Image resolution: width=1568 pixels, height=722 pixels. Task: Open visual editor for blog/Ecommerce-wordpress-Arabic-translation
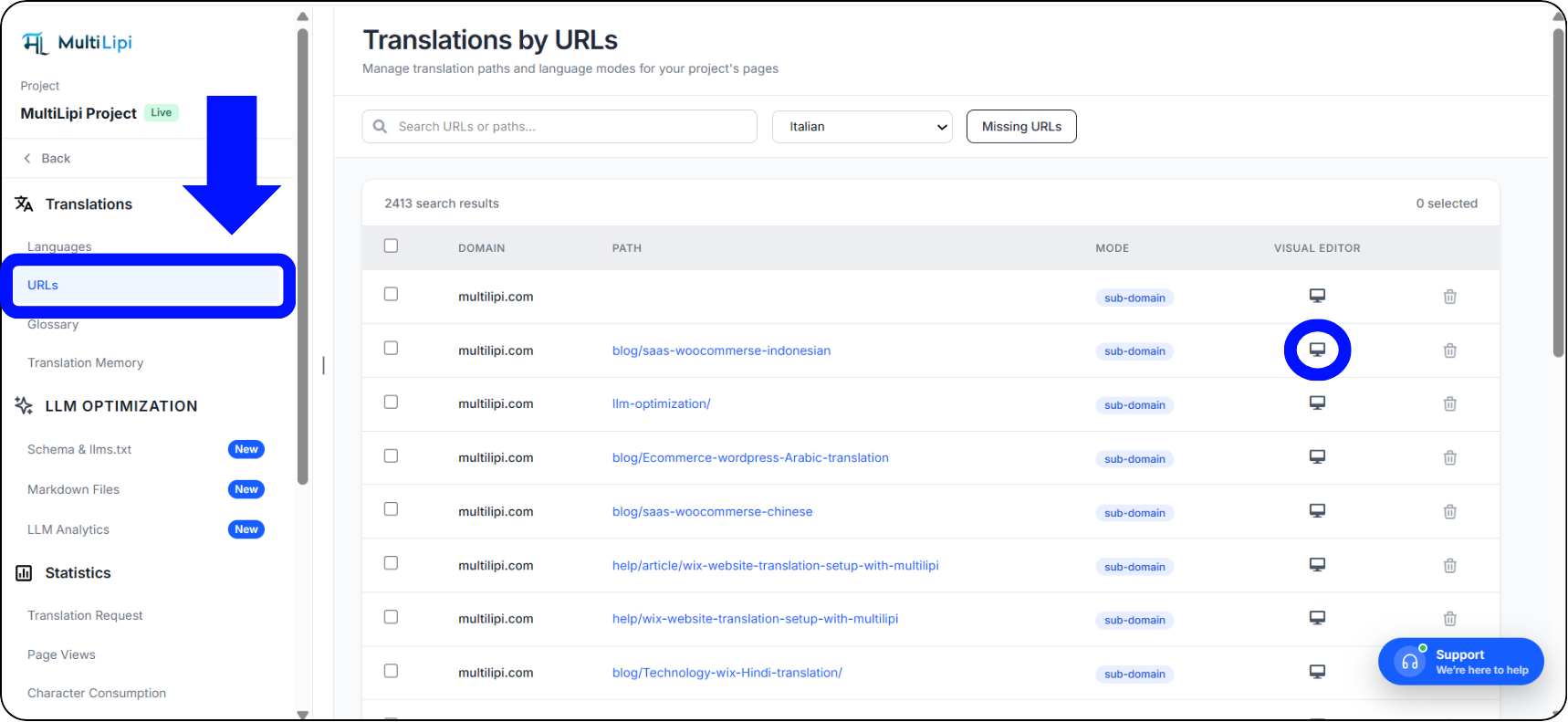point(1317,457)
